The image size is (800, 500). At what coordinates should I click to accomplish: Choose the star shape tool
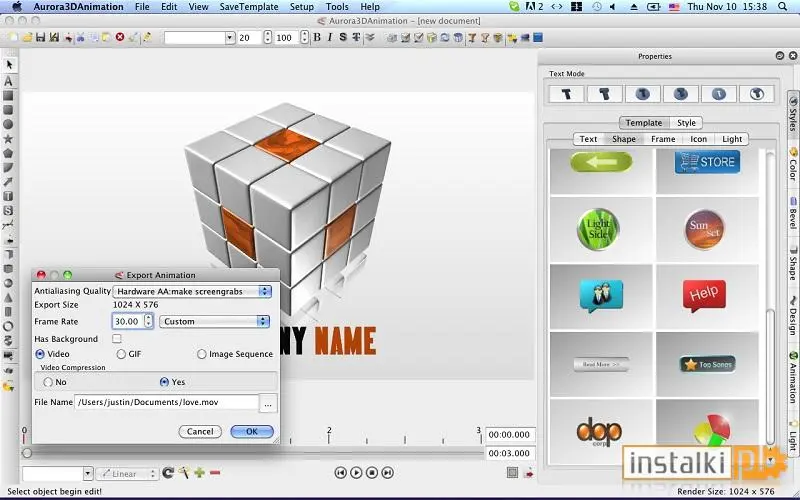click(x=9, y=139)
